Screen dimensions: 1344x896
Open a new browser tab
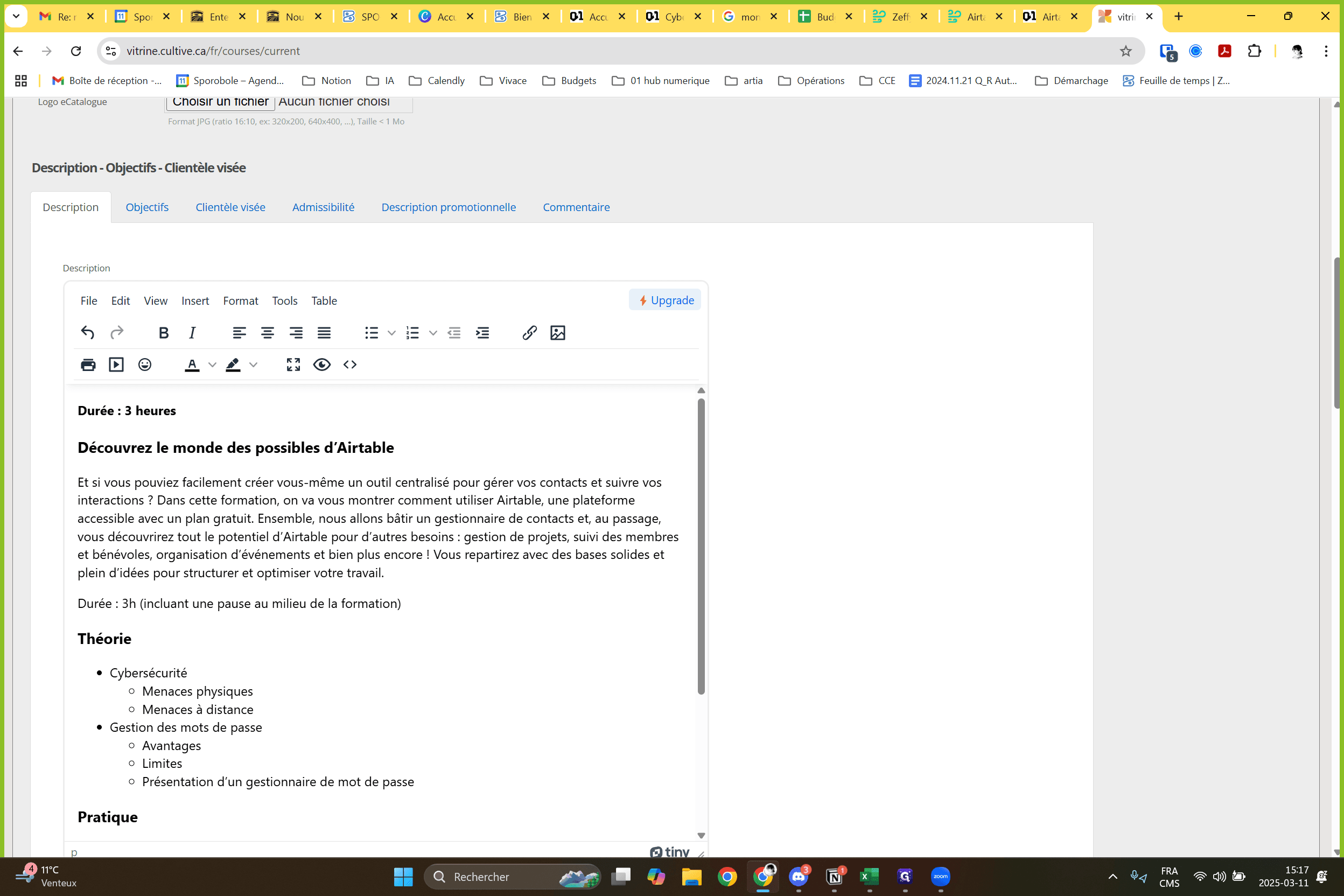[x=1179, y=16]
